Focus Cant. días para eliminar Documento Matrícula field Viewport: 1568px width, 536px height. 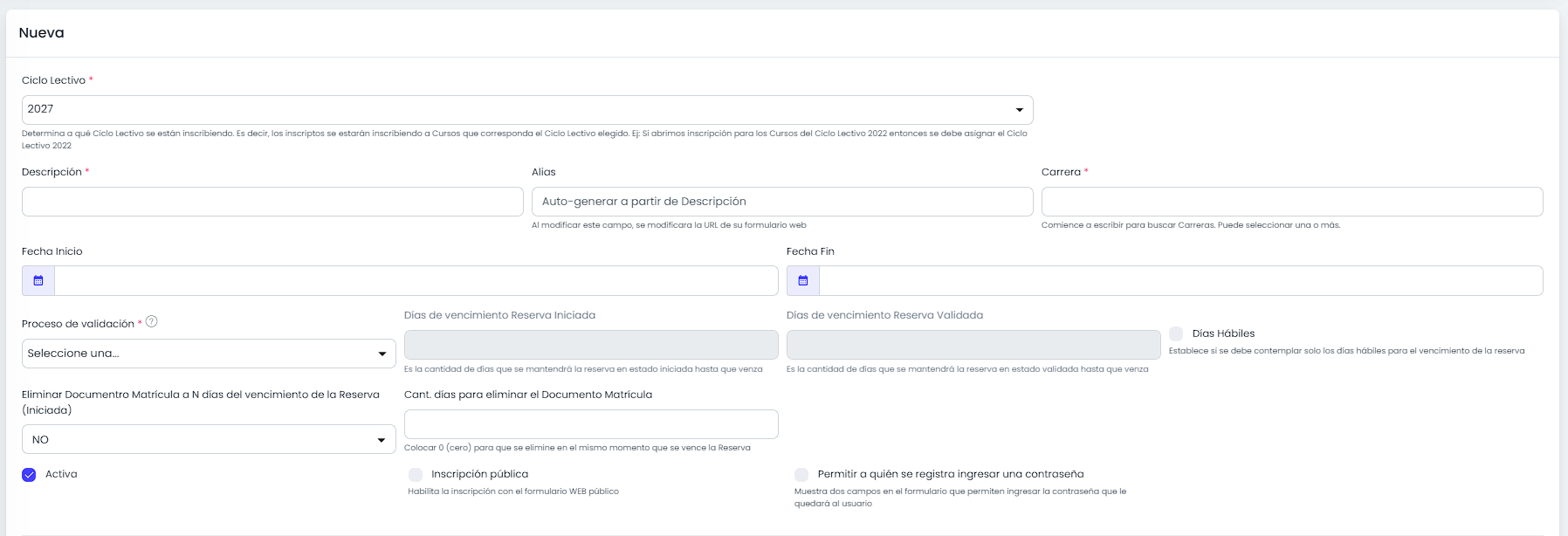coord(591,424)
